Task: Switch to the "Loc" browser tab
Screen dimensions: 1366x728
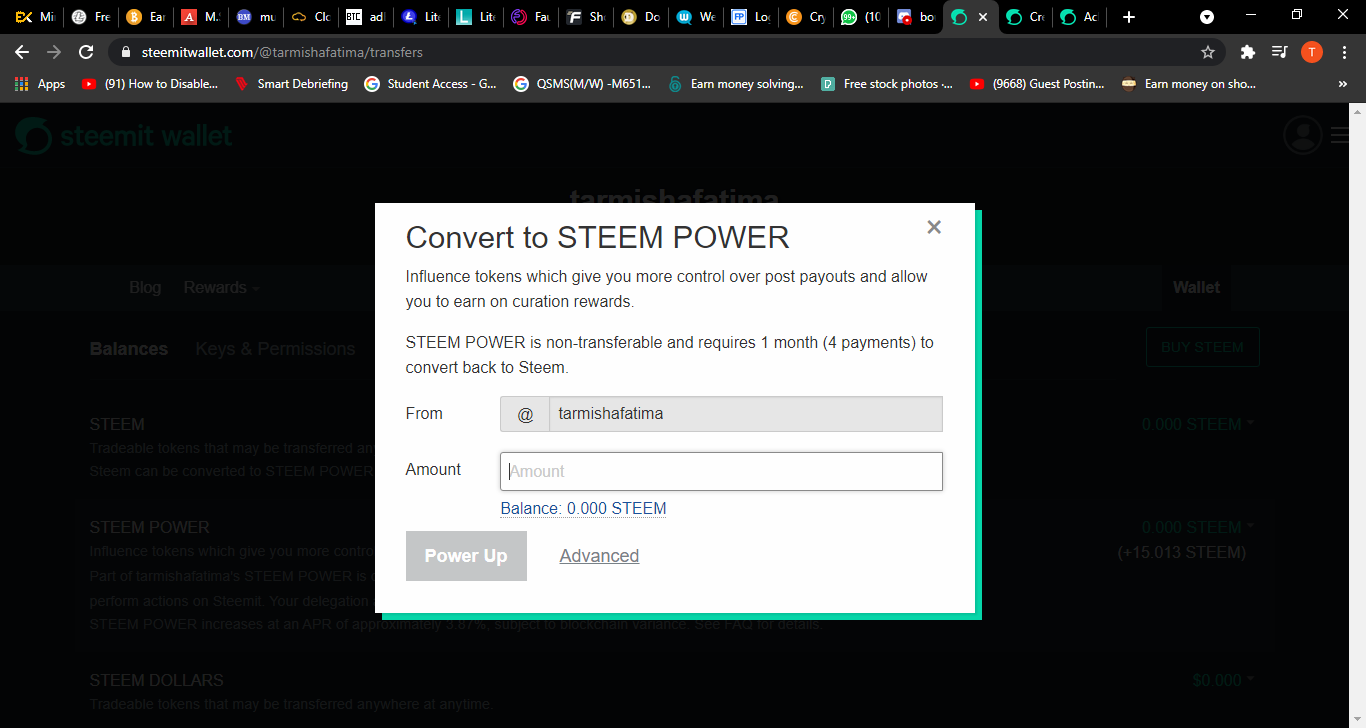Action: click(x=750, y=17)
